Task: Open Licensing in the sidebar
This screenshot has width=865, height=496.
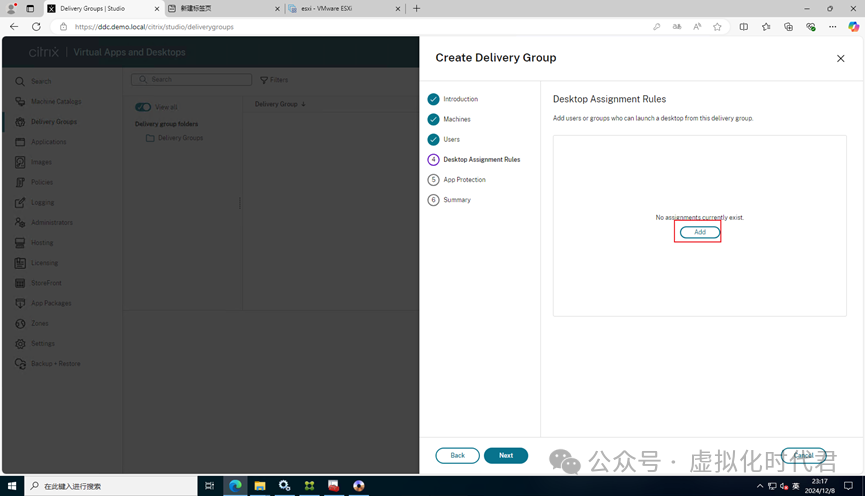Action: (36, 263)
